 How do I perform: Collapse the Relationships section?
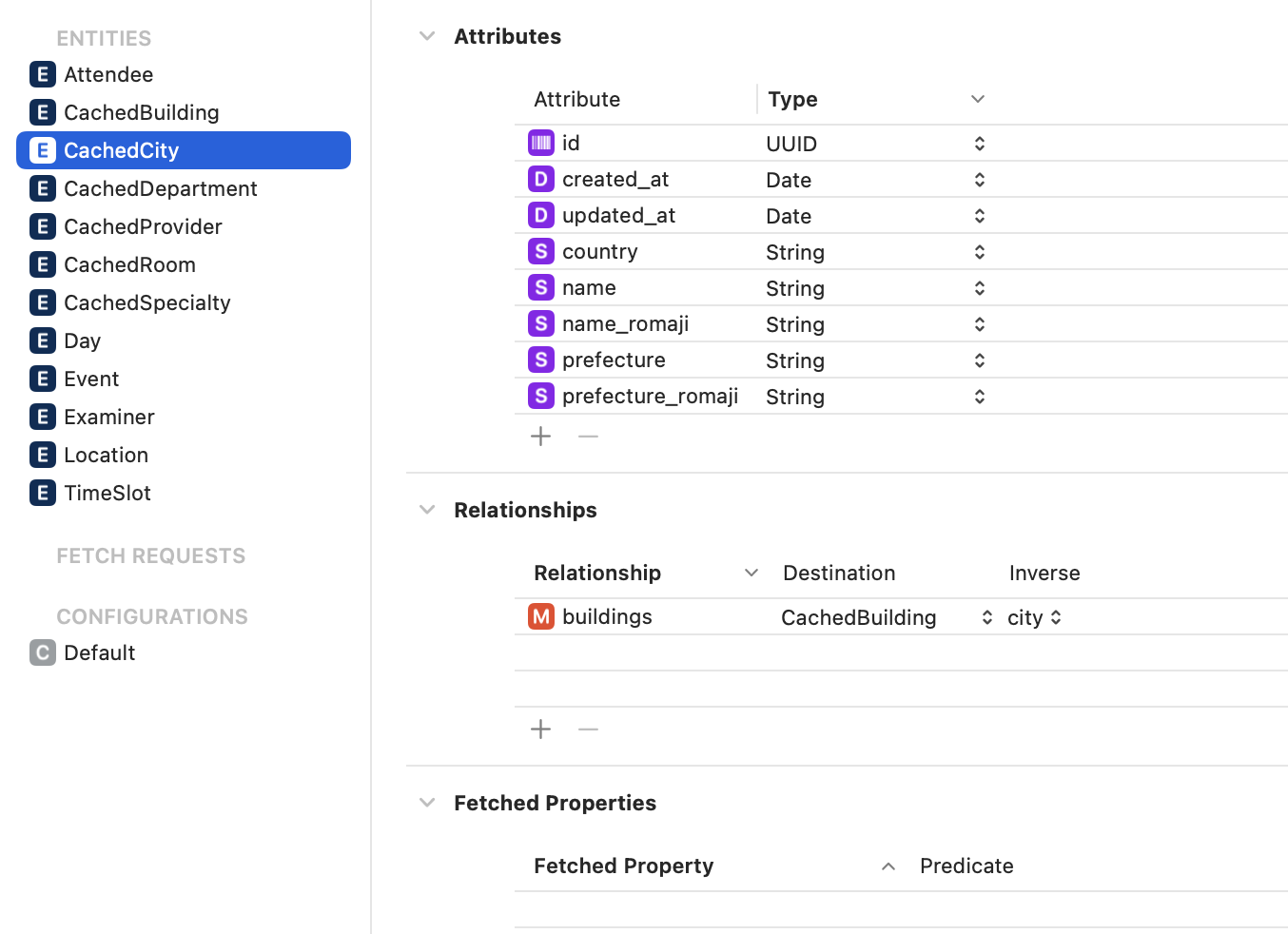click(427, 511)
